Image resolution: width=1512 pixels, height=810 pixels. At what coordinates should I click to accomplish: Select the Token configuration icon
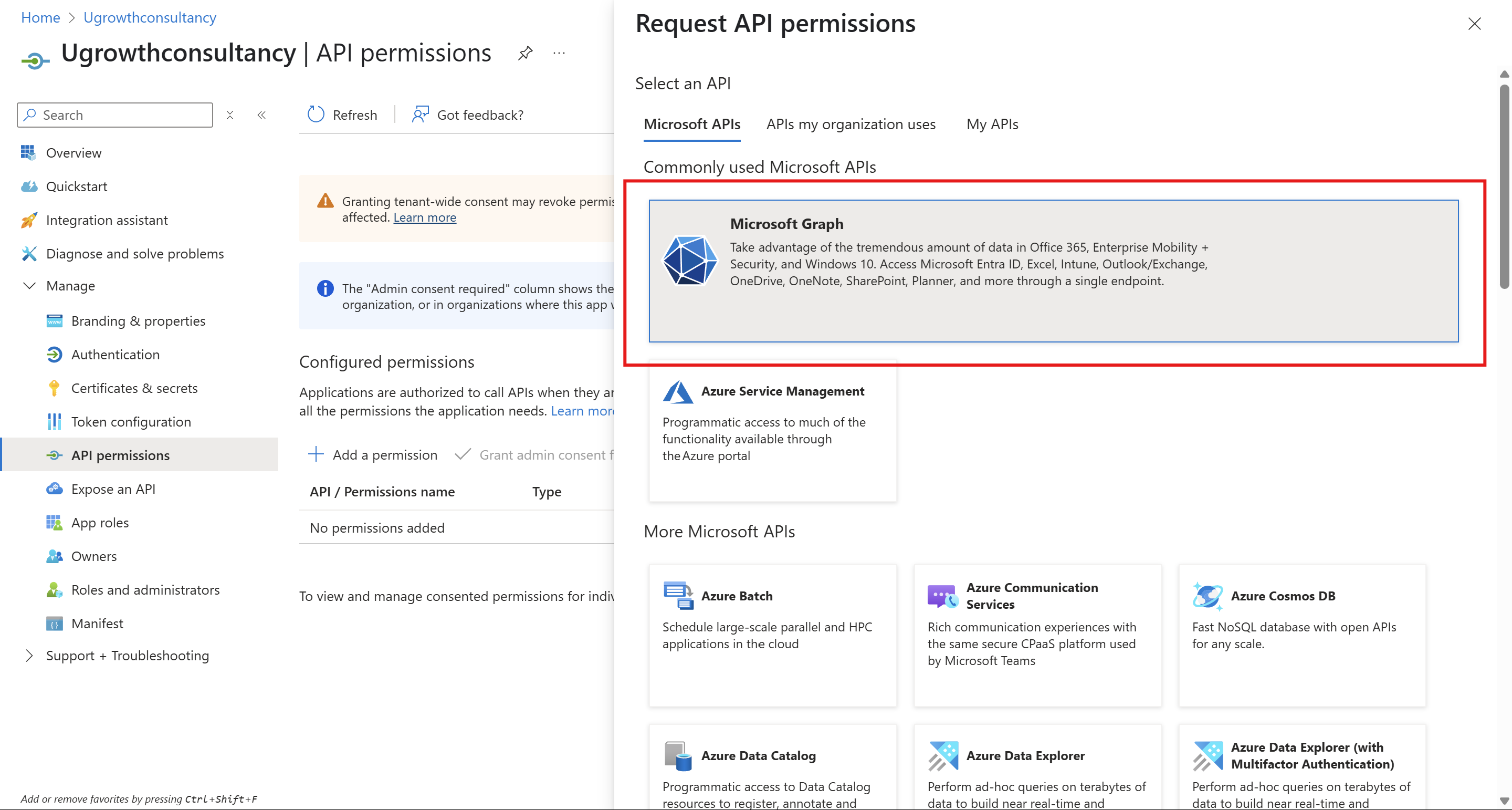54,421
